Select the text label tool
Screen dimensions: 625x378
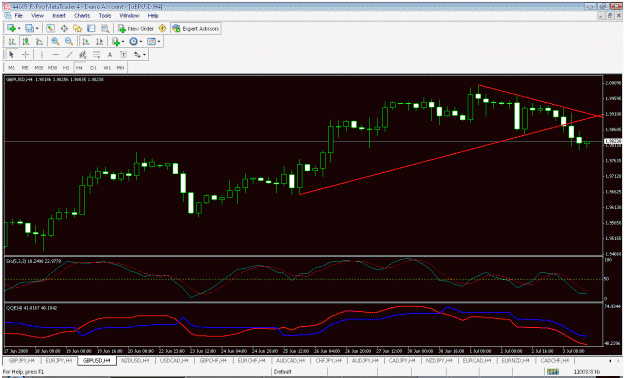[x=123, y=55]
